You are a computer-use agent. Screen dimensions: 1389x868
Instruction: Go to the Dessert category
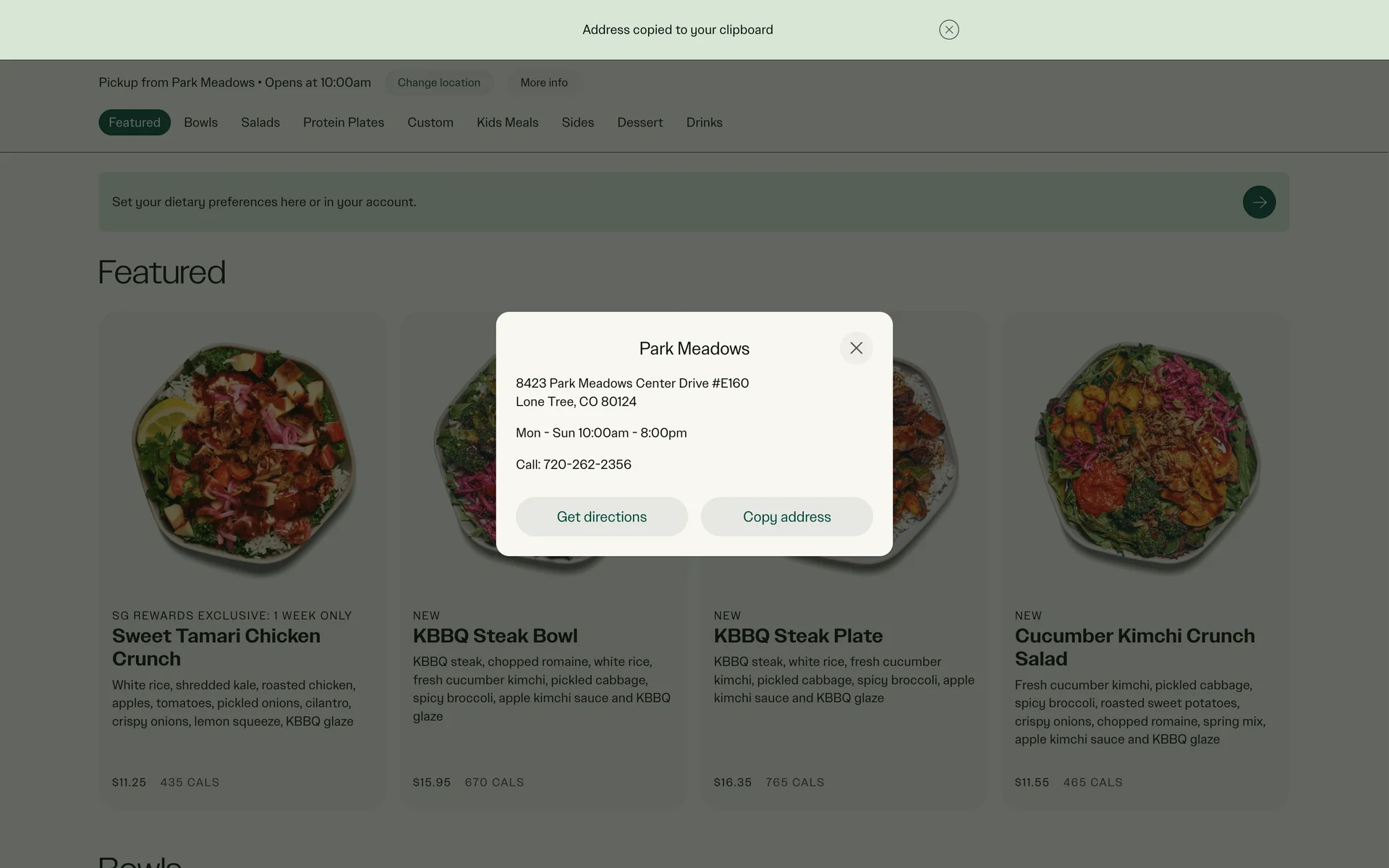640,122
